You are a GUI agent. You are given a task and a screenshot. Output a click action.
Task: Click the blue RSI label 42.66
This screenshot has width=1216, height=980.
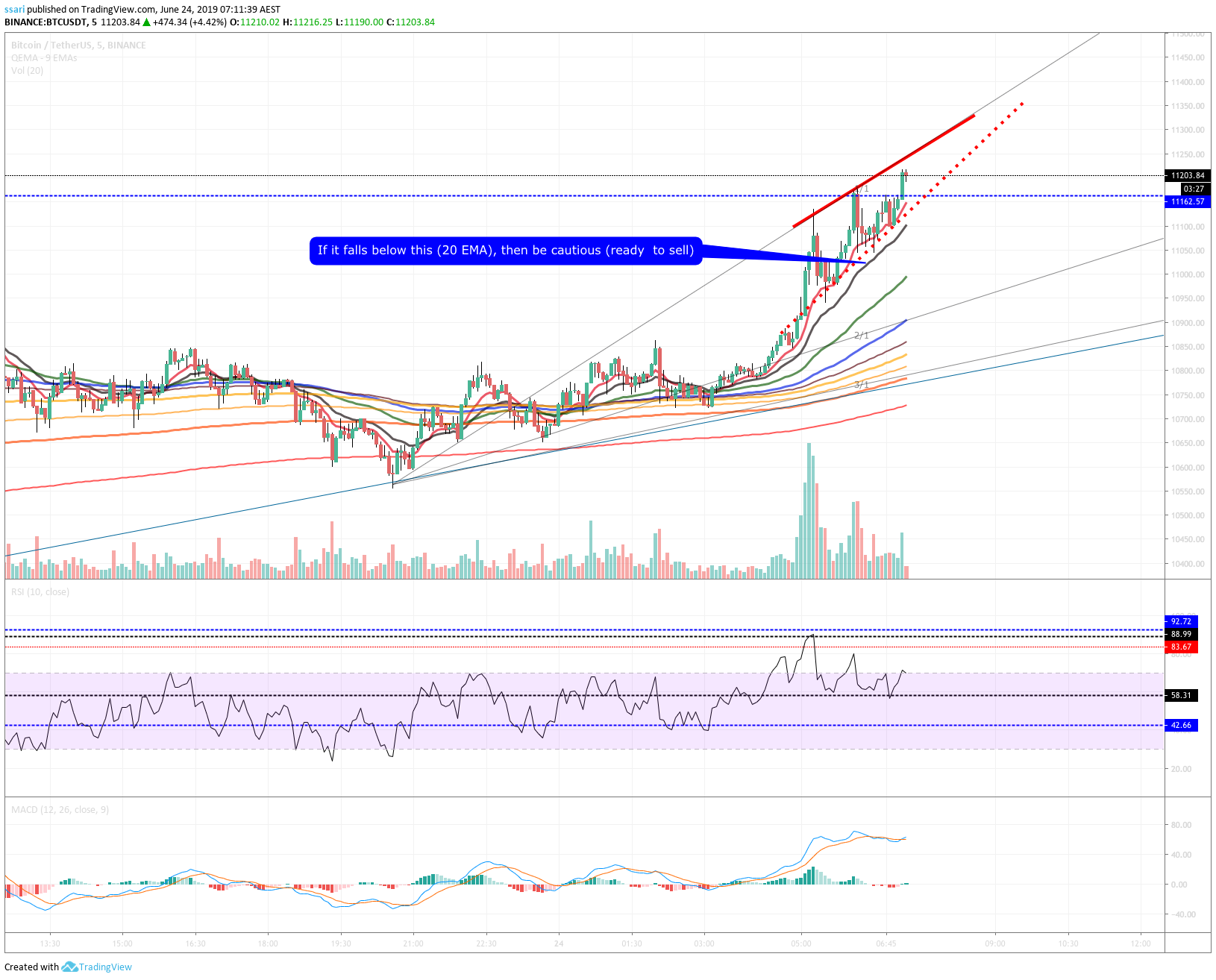(x=1181, y=725)
